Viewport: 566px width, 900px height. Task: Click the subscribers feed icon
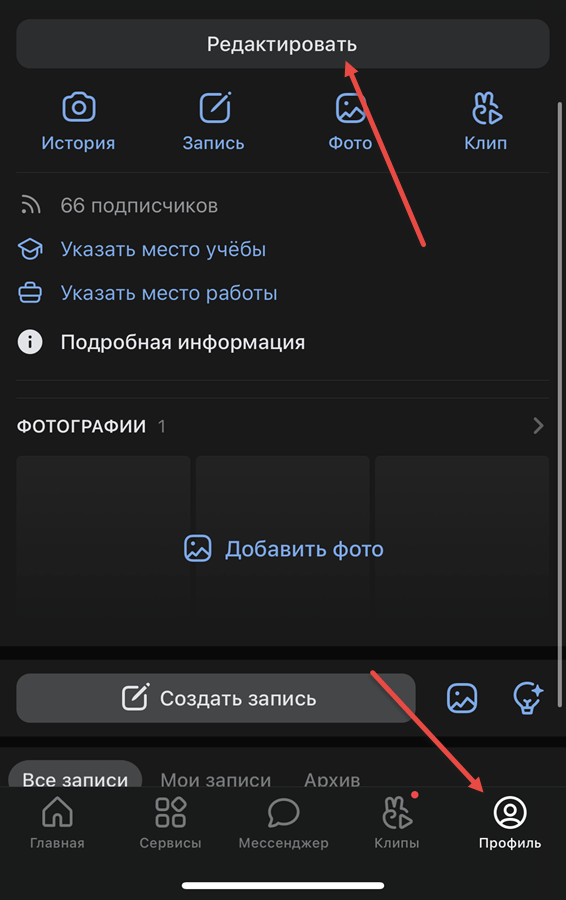click(30, 205)
